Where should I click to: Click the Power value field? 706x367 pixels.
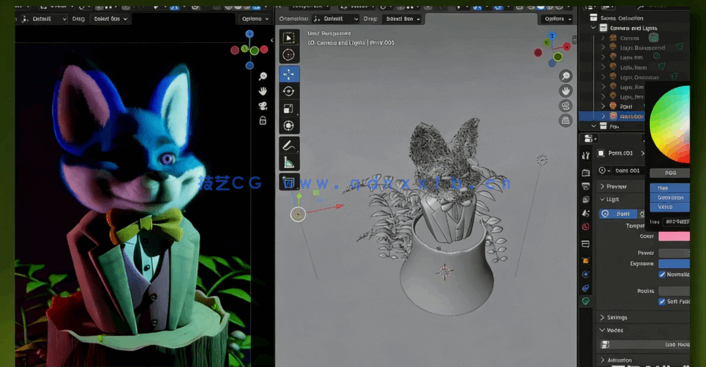pos(674,253)
